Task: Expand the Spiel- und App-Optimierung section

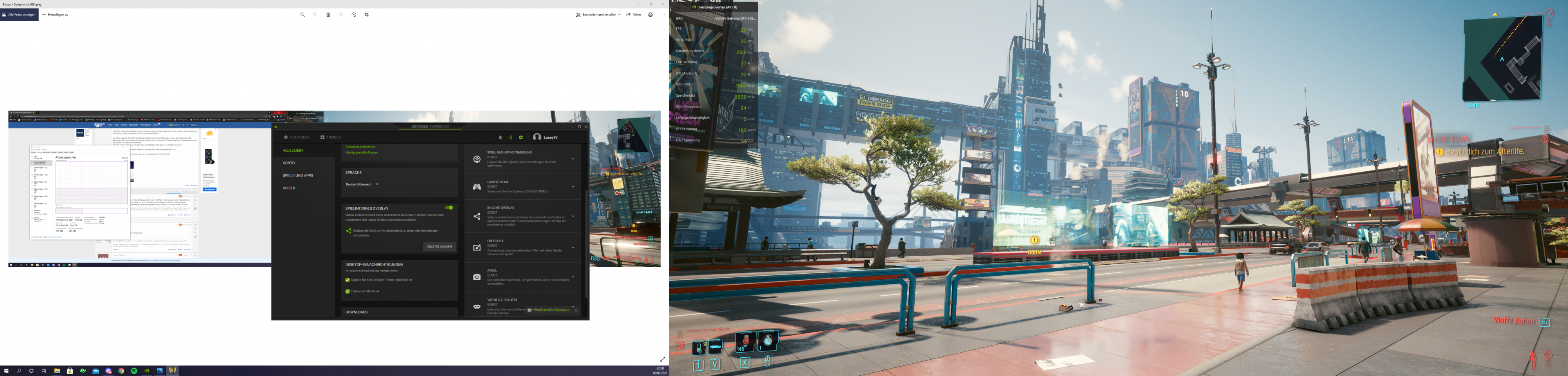Action: [x=573, y=159]
